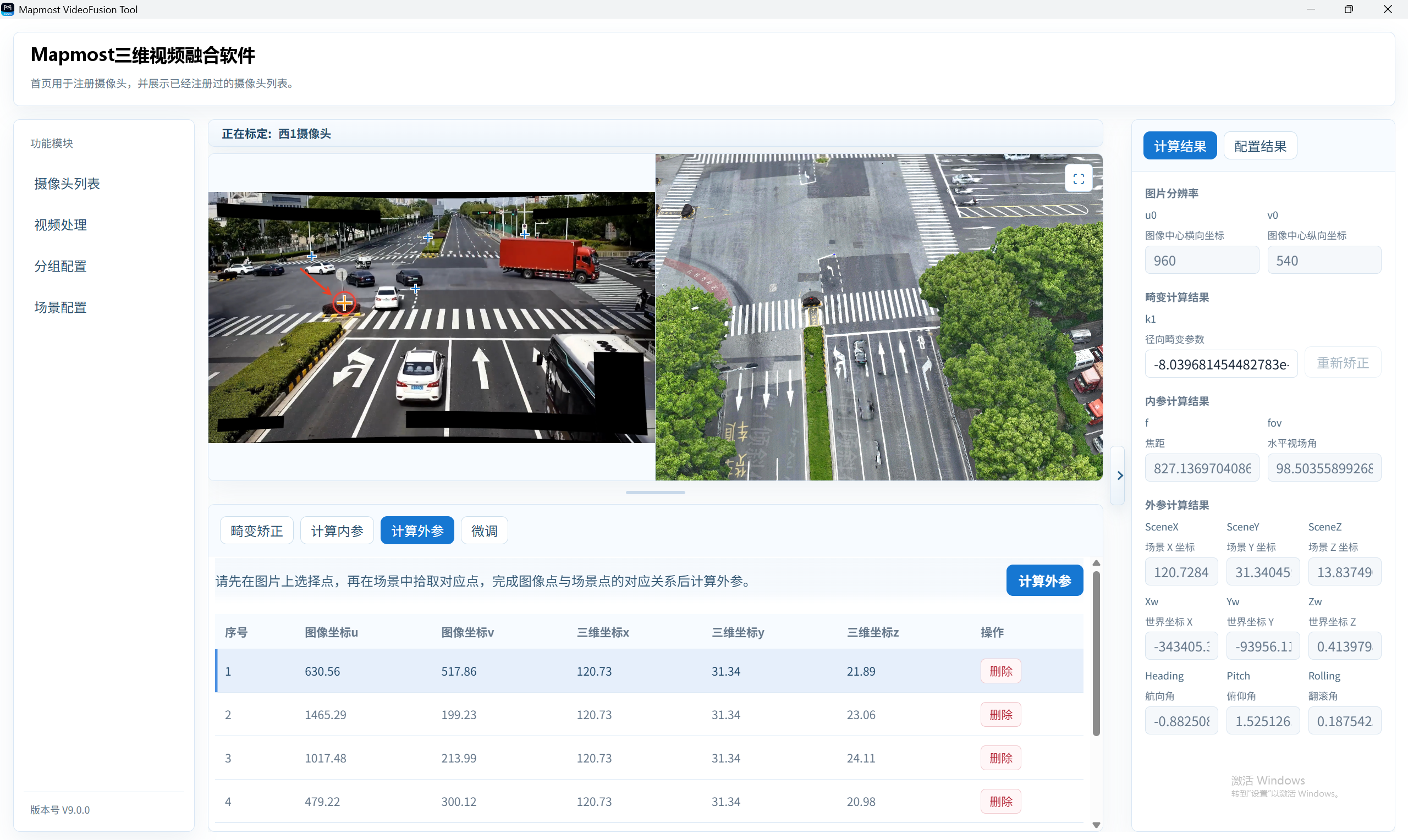
Task: Select the 计算内参 step tab
Action: coord(337,530)
